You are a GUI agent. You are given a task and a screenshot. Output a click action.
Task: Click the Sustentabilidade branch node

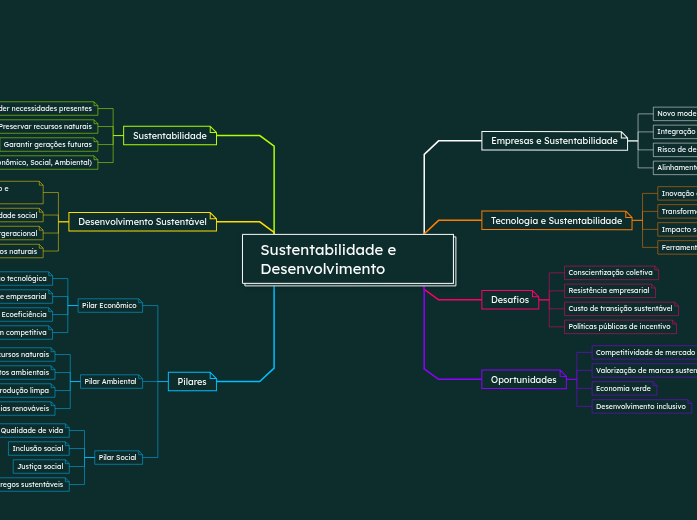170,136
